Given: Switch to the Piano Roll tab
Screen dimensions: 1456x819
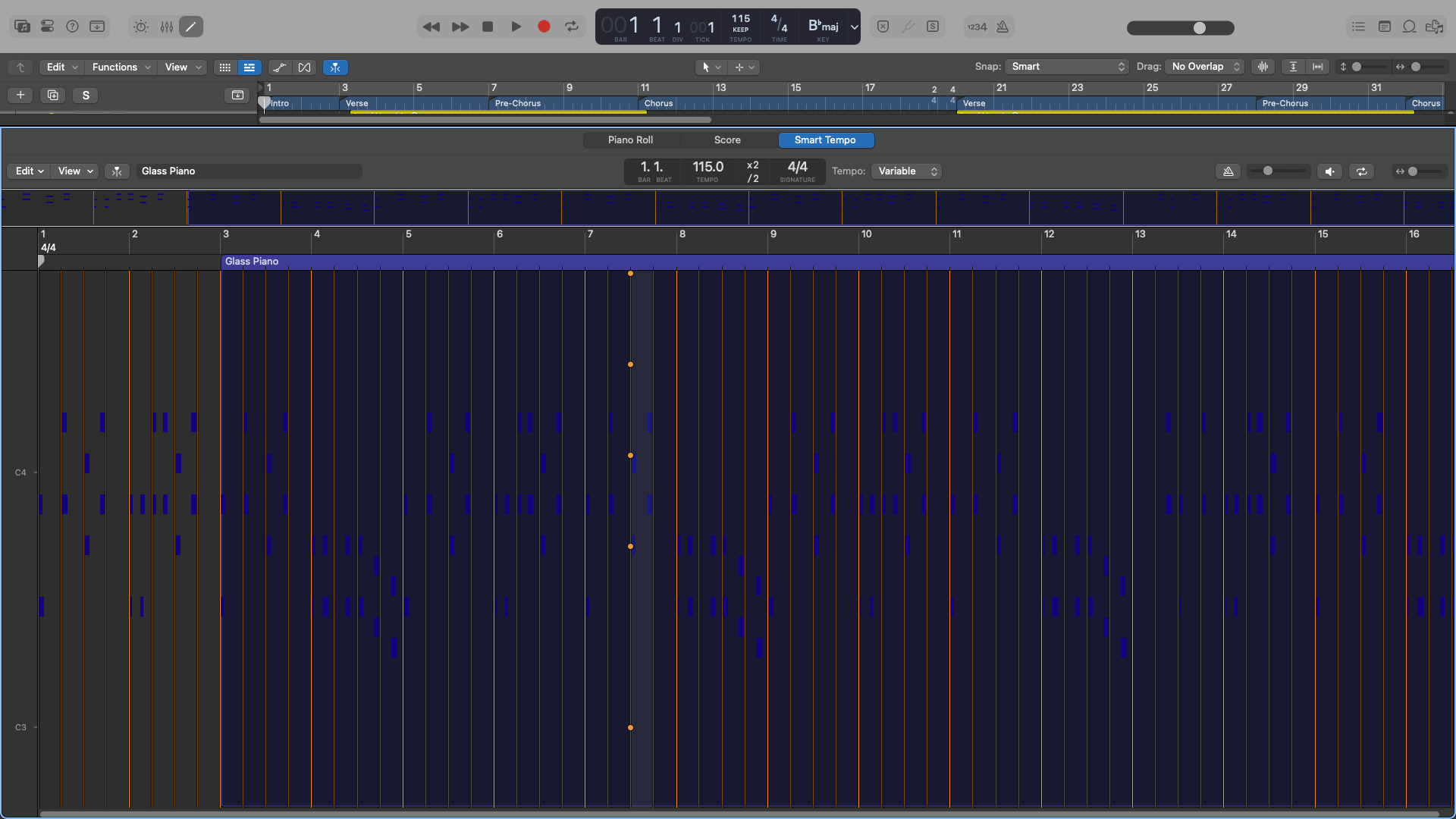Looking at the screenshot, I should [630, 140].
